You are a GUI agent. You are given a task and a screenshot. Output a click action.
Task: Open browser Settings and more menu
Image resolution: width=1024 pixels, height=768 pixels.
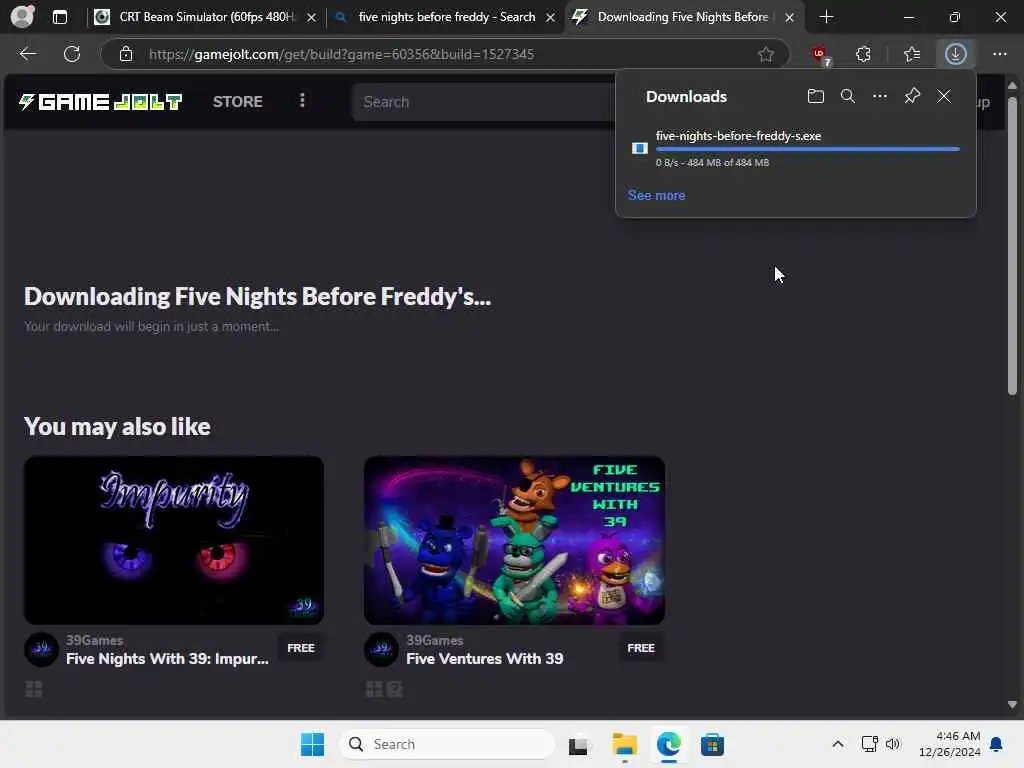point(999,54)
